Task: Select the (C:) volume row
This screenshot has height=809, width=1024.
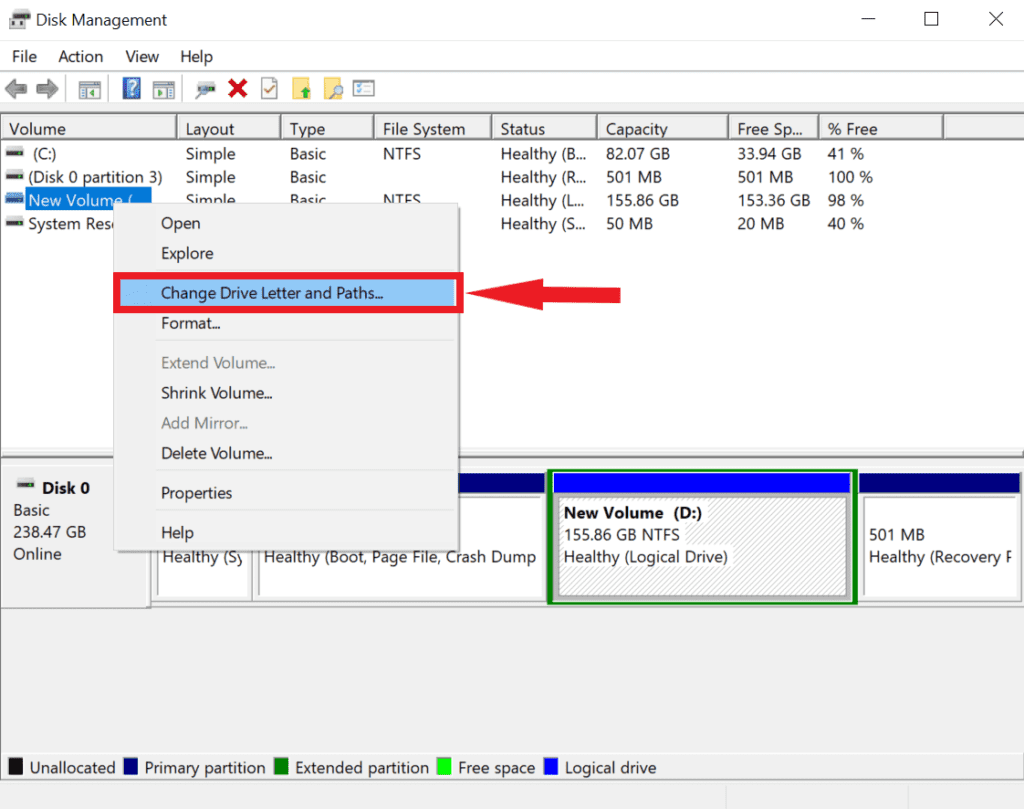Action: click(x=88, y=153)
